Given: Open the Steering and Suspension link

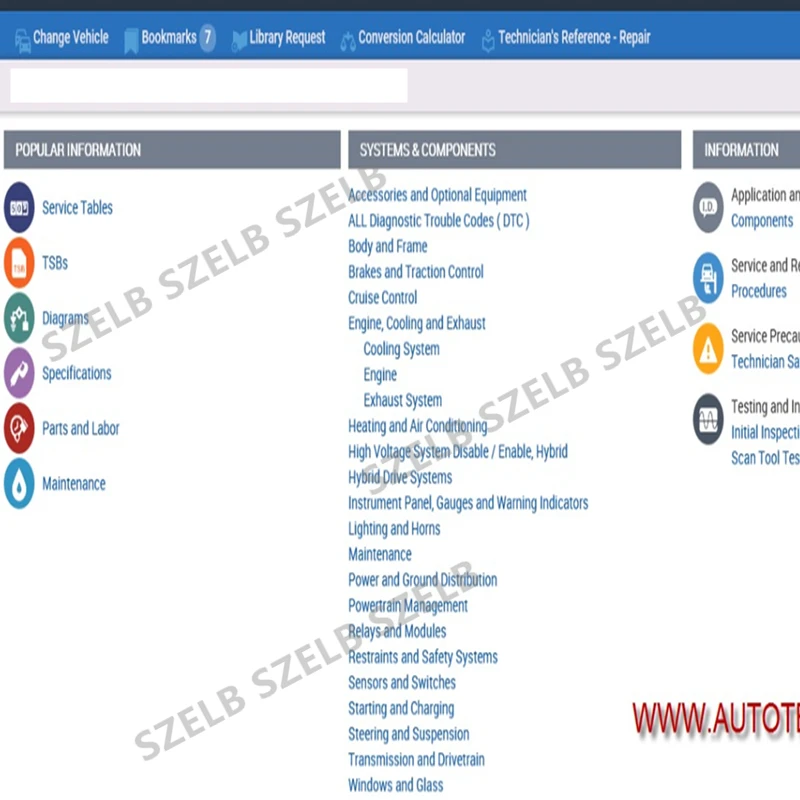Looking at the screenshot, I should [x=409, y=734].
